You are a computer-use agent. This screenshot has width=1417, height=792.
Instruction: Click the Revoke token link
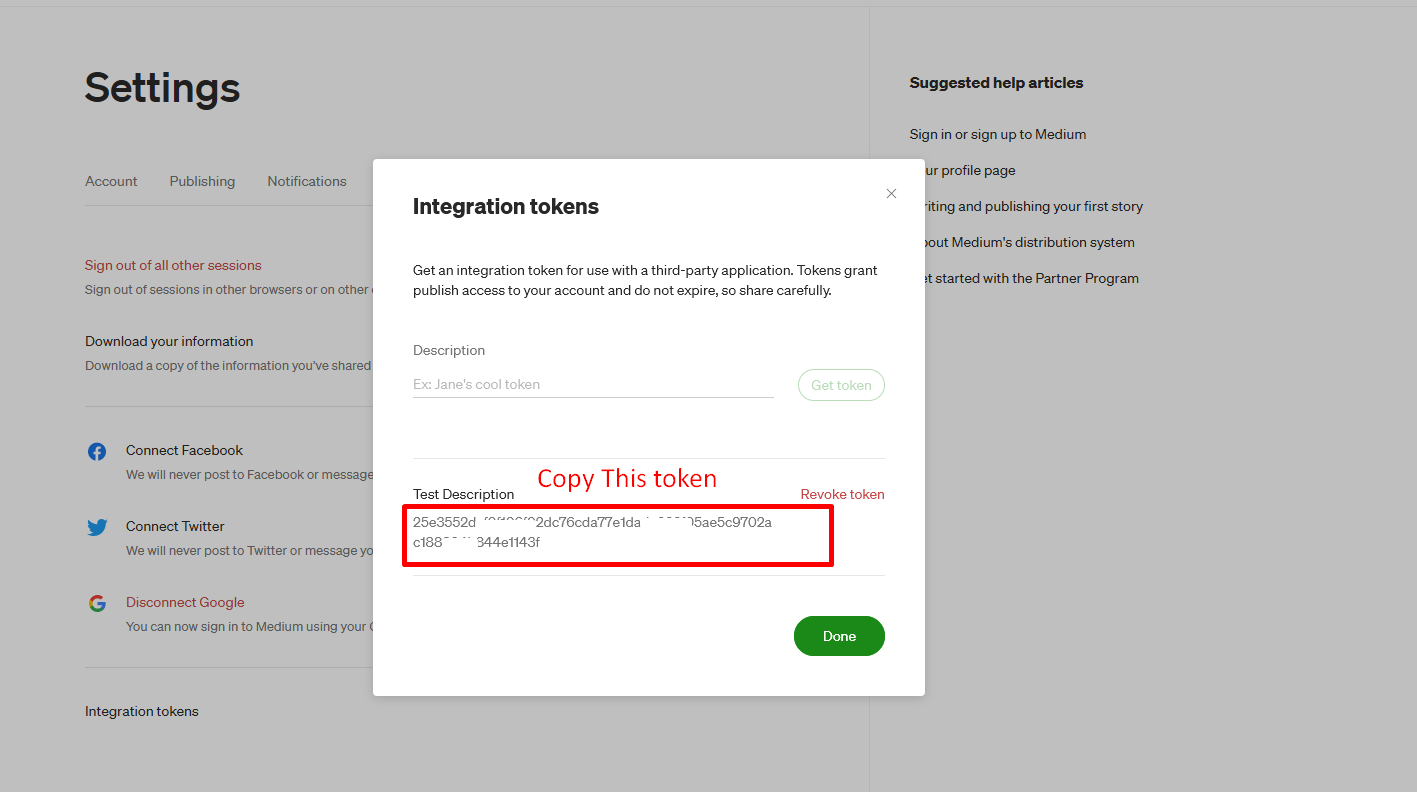[x=842, y=494]
